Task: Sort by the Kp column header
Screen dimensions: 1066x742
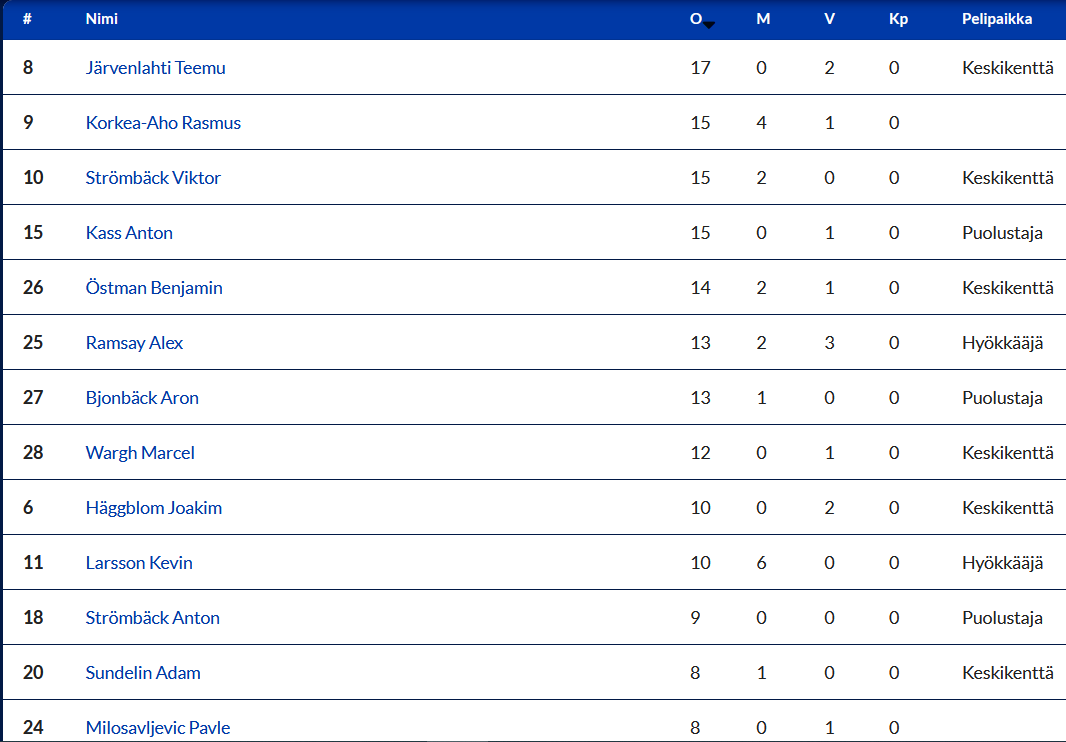Action: tap(898, 19)
